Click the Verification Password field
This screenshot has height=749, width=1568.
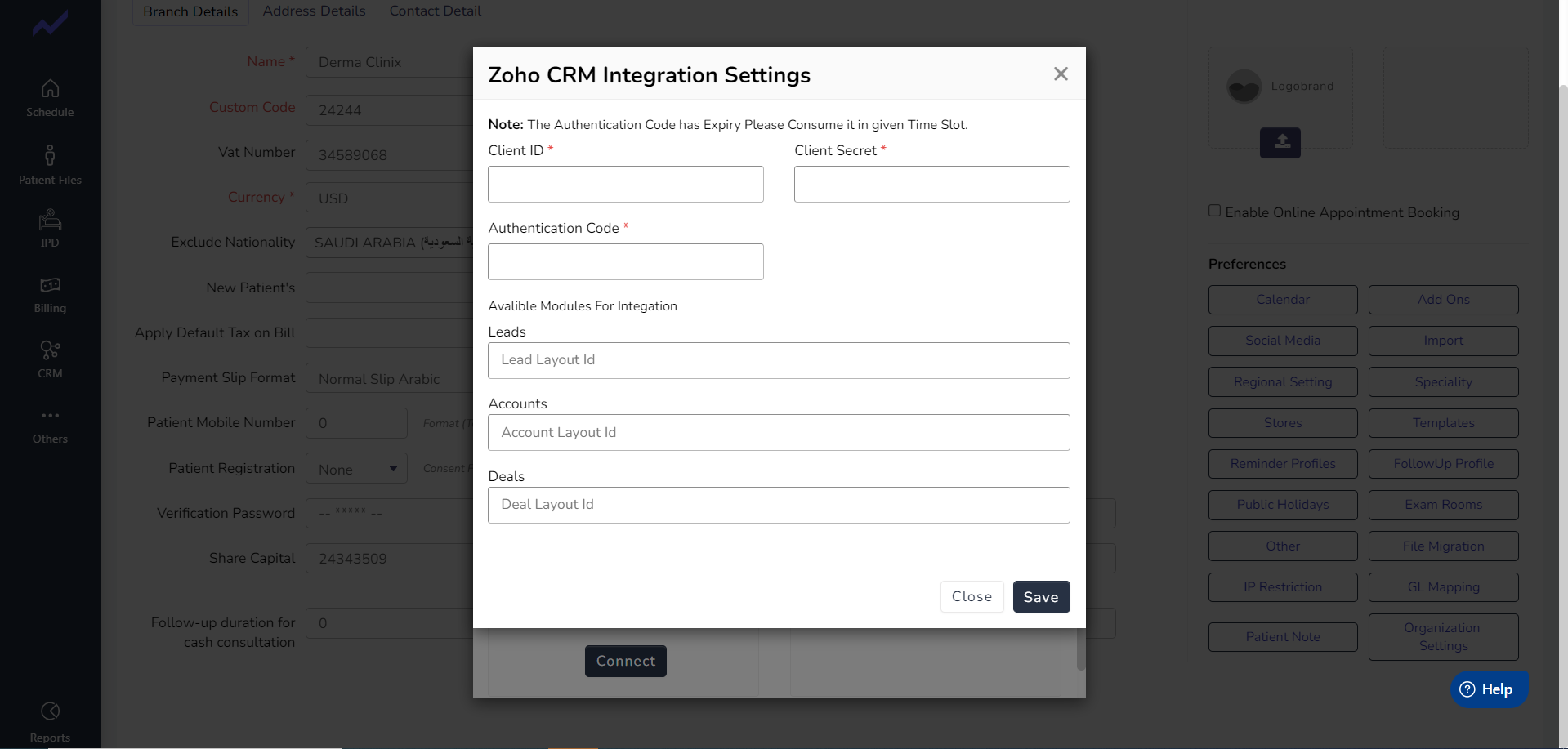[x=389, y=513]
